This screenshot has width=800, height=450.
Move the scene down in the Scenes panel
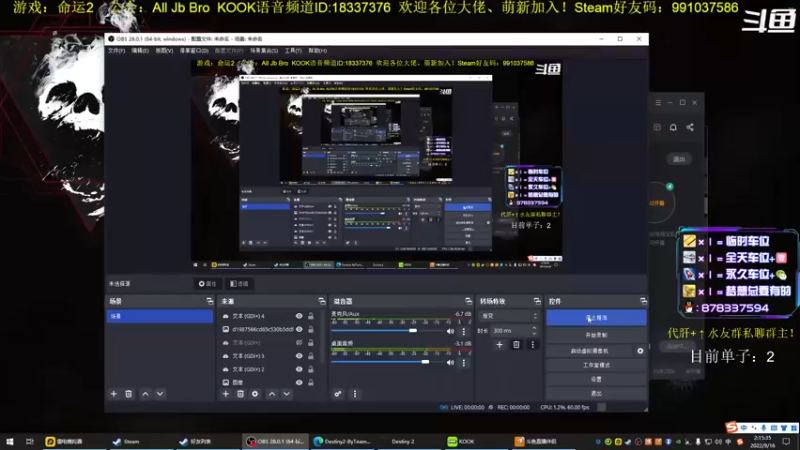(160, 394)
